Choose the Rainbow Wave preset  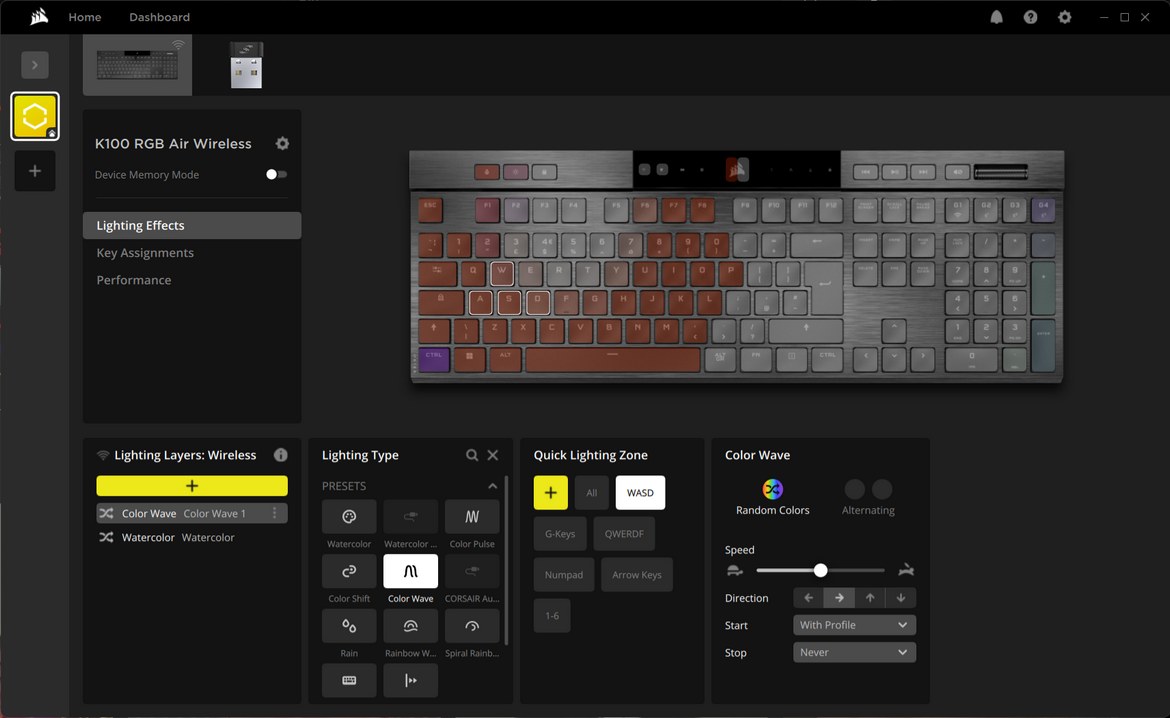[410, 625]
